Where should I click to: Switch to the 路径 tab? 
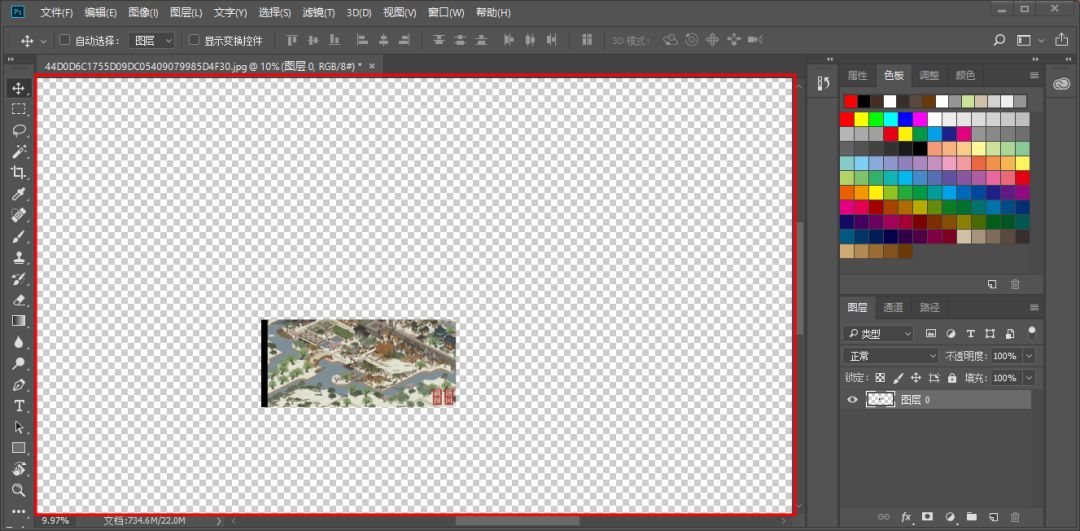[x=929, y=307]
